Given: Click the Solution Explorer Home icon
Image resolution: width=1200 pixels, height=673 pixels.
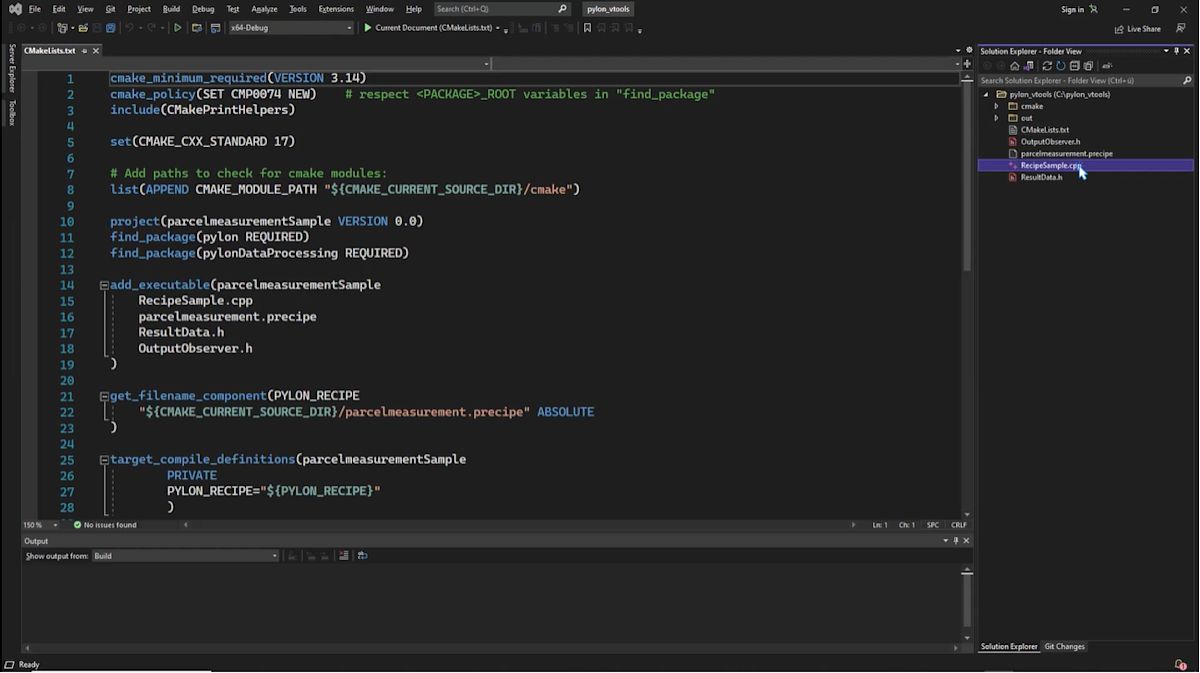Looking at the screenshot, I should coord(1014,65).
